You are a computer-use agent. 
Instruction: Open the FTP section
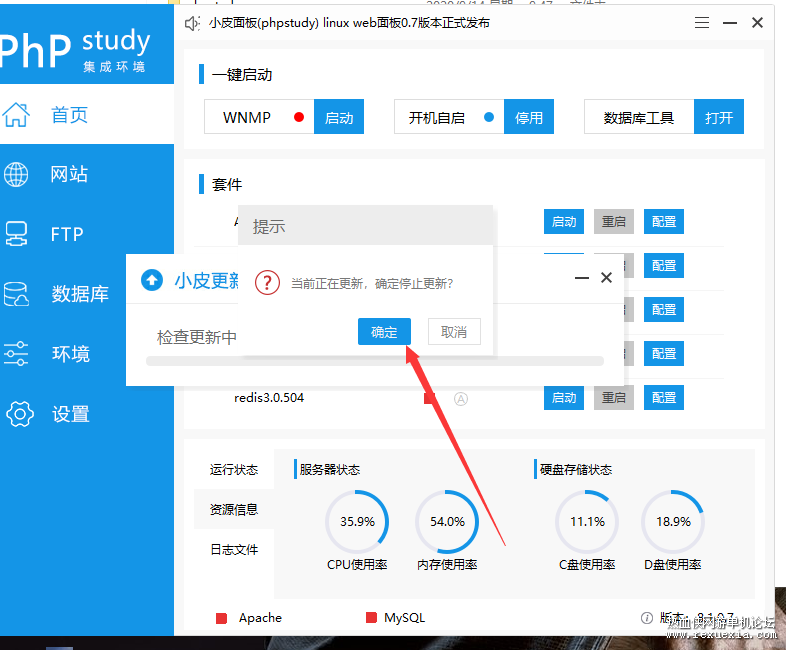click(67, 235)
